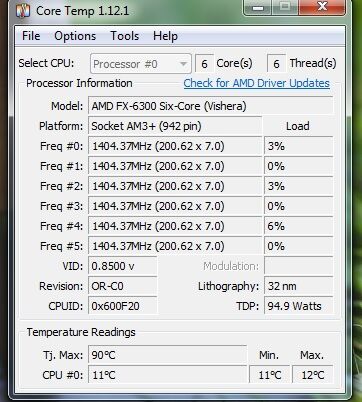Minimize the Core Temp window
The width and height of the screenshot is (362, 402).
click(x=258, y=7)
